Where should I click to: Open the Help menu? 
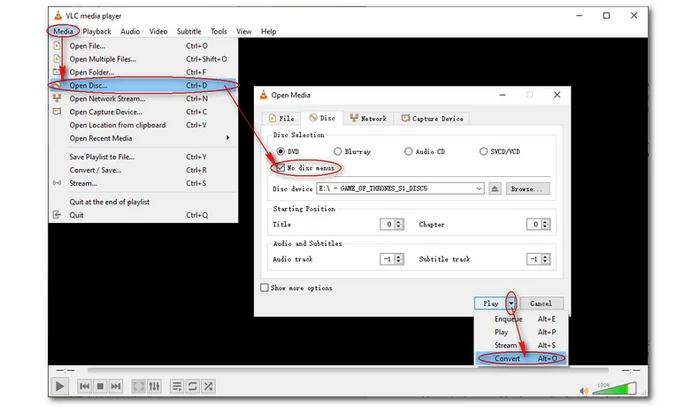tap(268, 31)
